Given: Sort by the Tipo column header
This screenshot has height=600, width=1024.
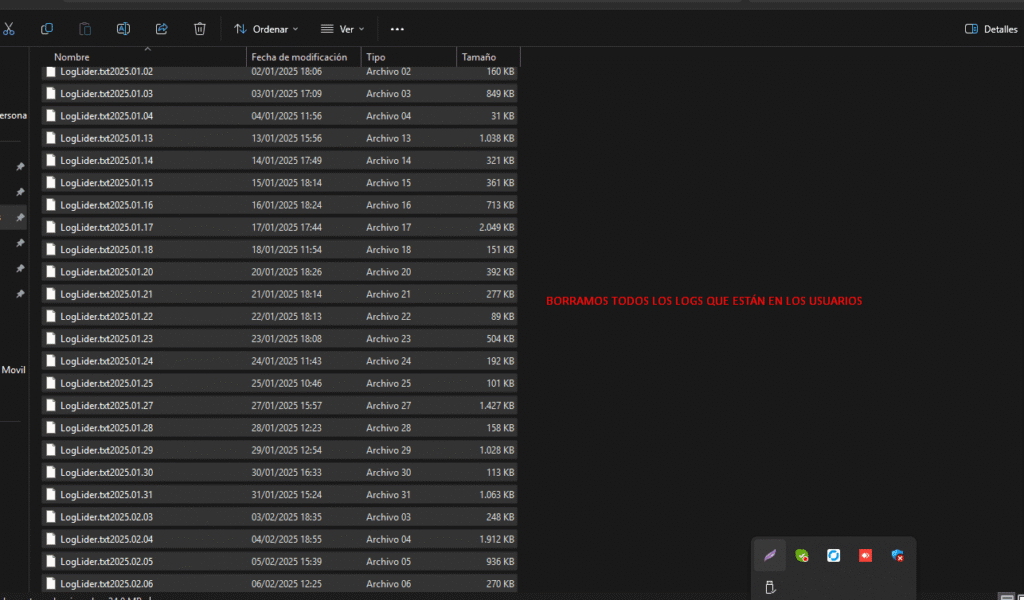Looking at the screenshot, I should pos(376,57).
